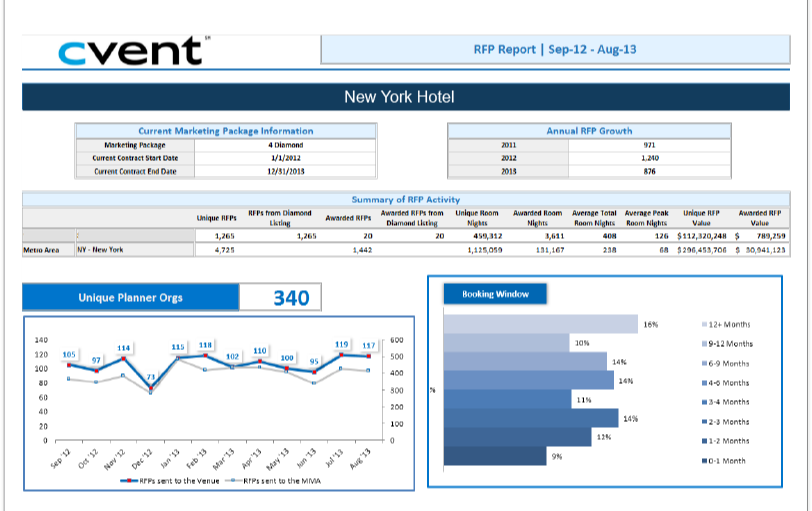Select the contract end date 12/31/2013

(285, 171)
